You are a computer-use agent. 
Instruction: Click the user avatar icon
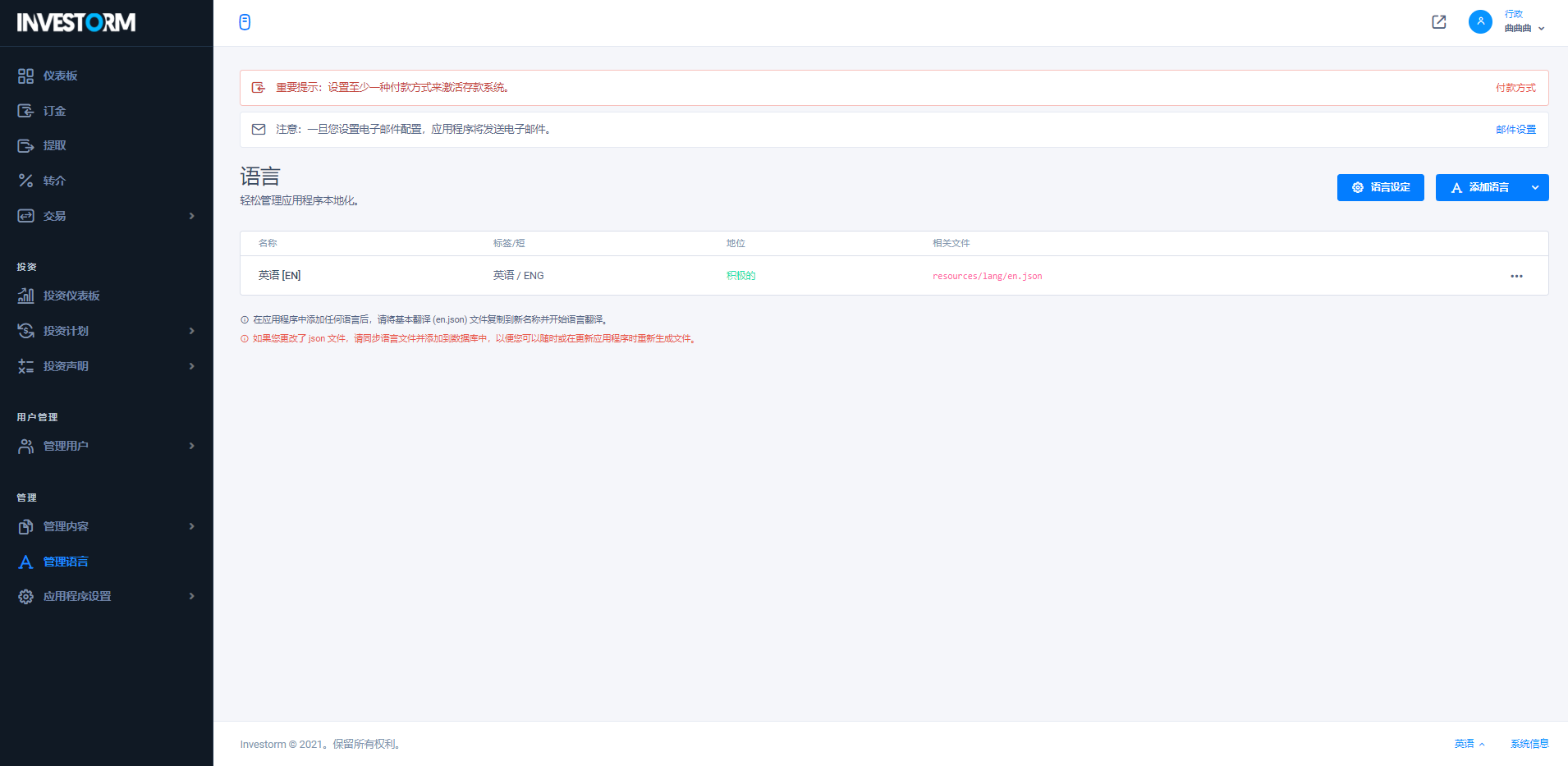click(1479, 22)
